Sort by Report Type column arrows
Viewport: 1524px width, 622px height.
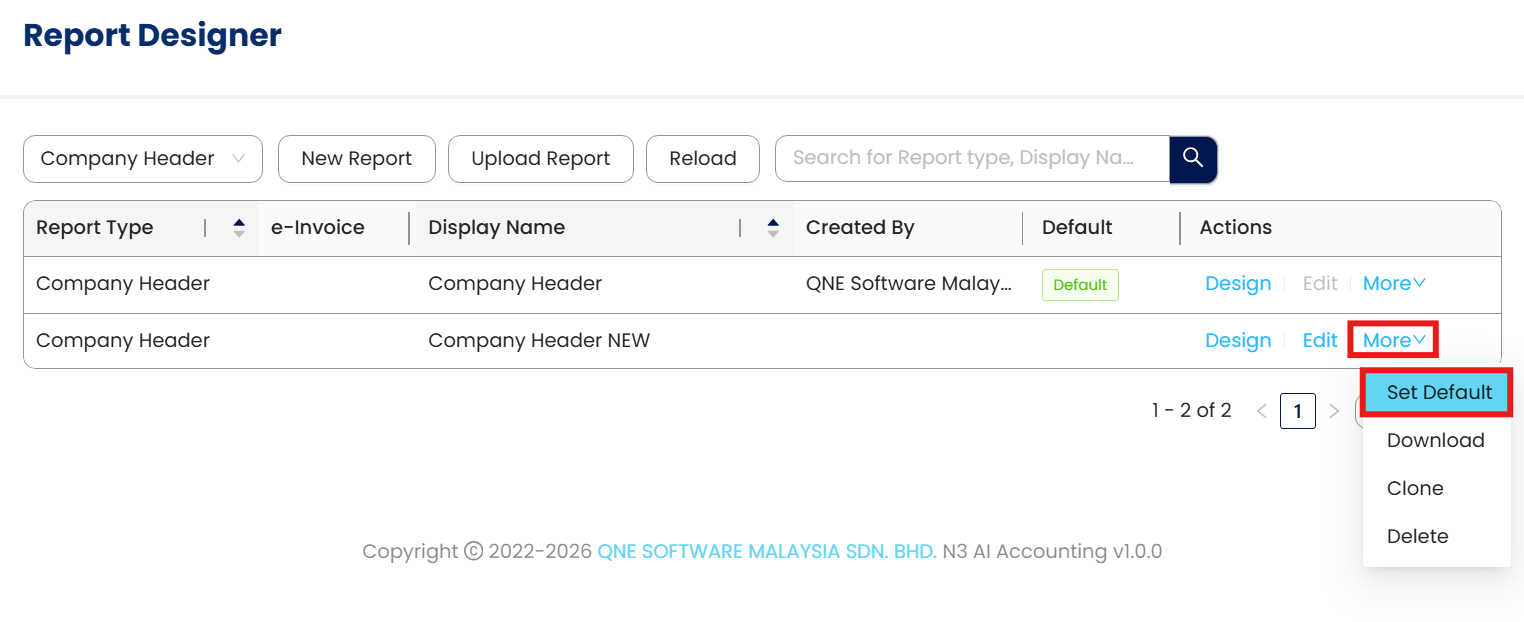239,228
